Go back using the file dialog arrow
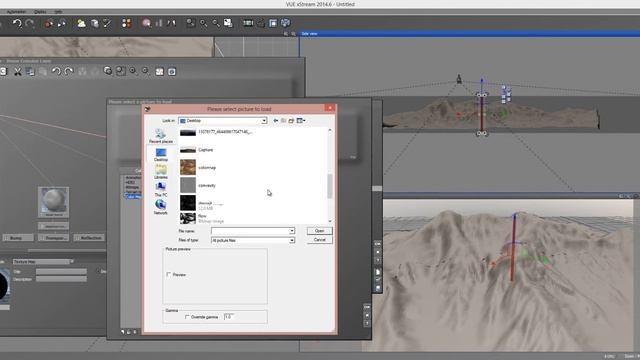Viewport: 640px width, 360px height. tap(276, 121)
